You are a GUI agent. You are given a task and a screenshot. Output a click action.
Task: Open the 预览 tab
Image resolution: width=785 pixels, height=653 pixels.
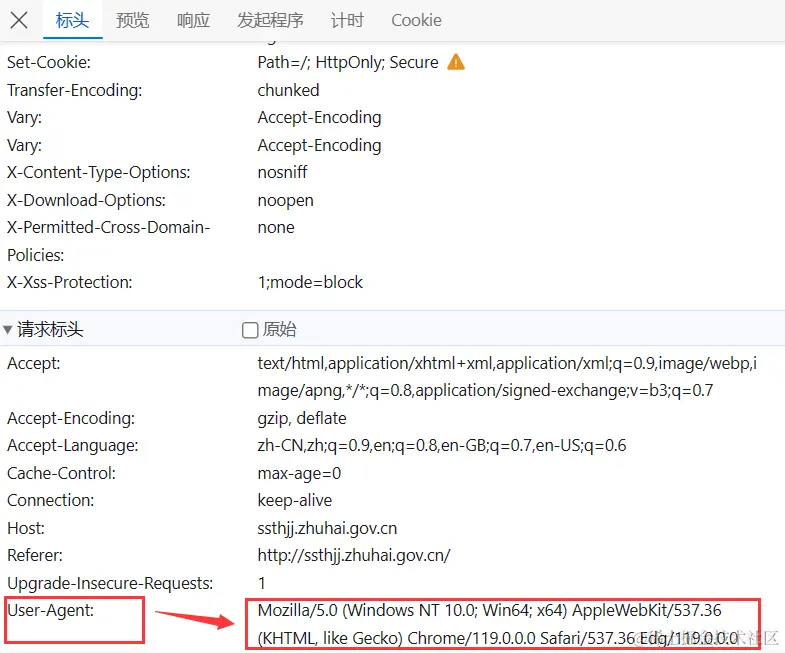click(x=133, y=21)
